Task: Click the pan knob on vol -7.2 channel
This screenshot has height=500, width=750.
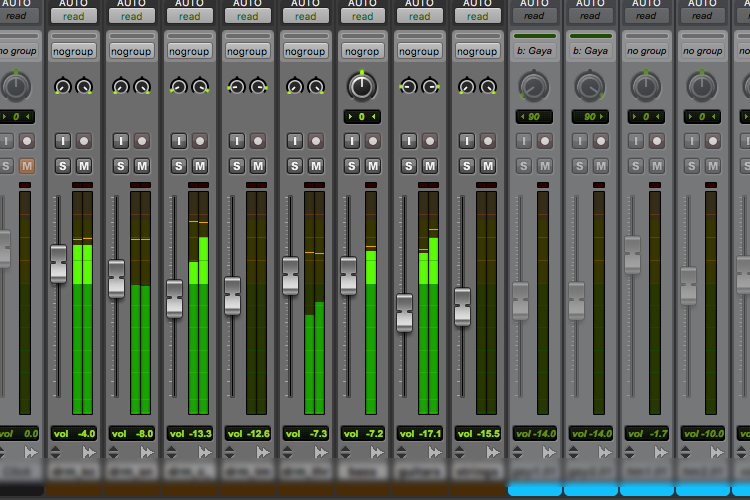Action: (x=362, y=87)
